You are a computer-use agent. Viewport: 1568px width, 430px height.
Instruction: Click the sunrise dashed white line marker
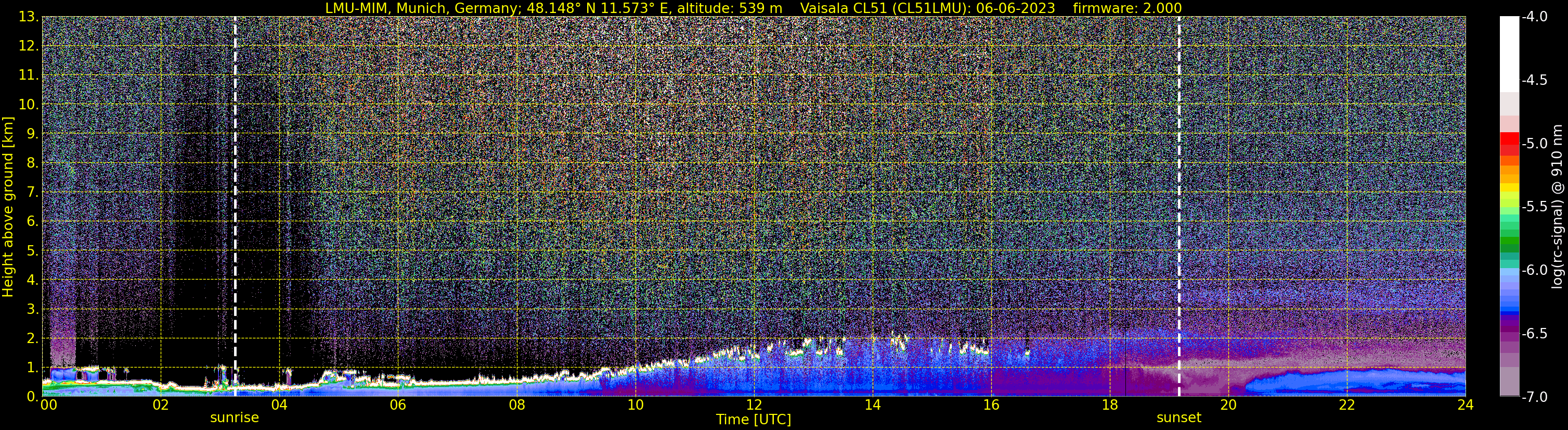pyautogui.click(x=235, y=206)
